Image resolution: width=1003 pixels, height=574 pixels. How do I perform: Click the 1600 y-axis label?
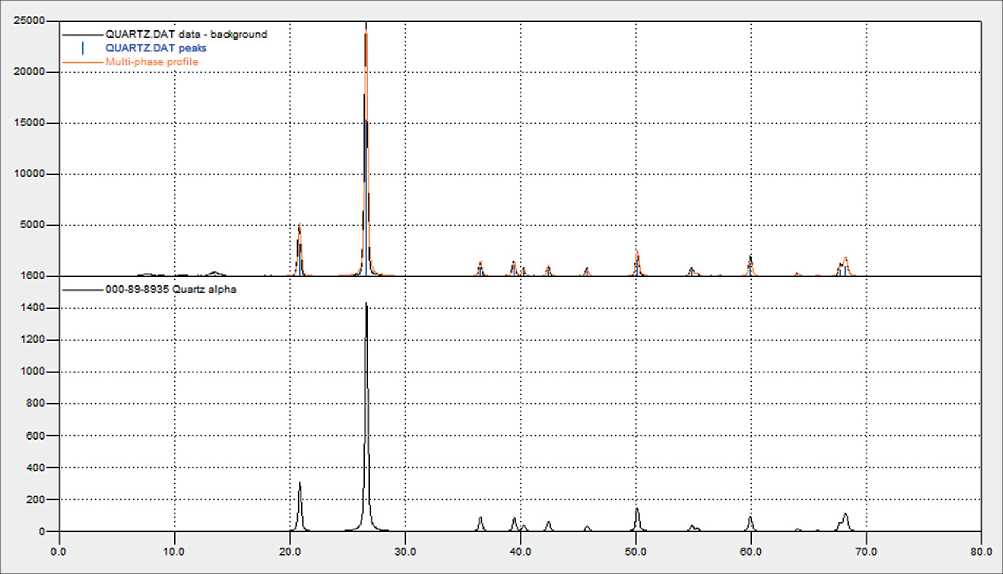tap(32, 276)
